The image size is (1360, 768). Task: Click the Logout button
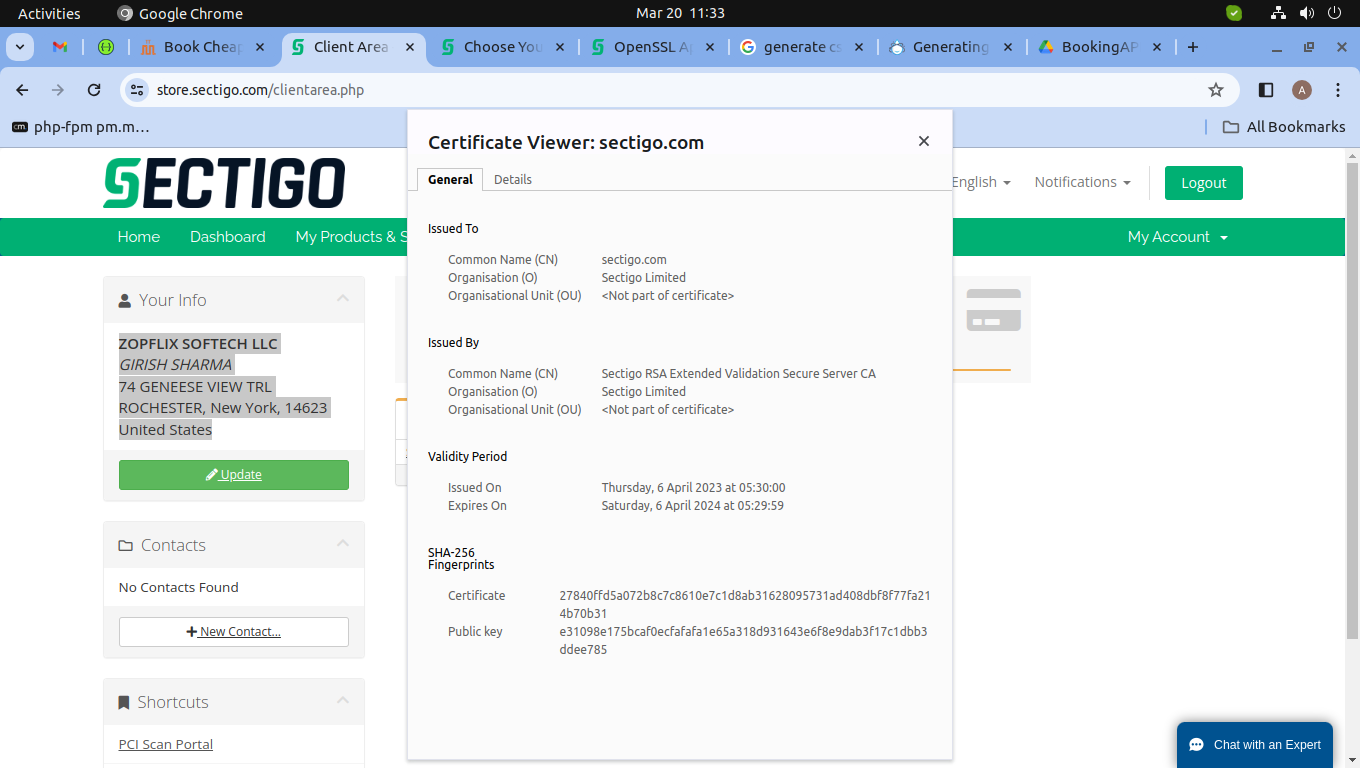pyautogui.click(x=1203, y=183)
